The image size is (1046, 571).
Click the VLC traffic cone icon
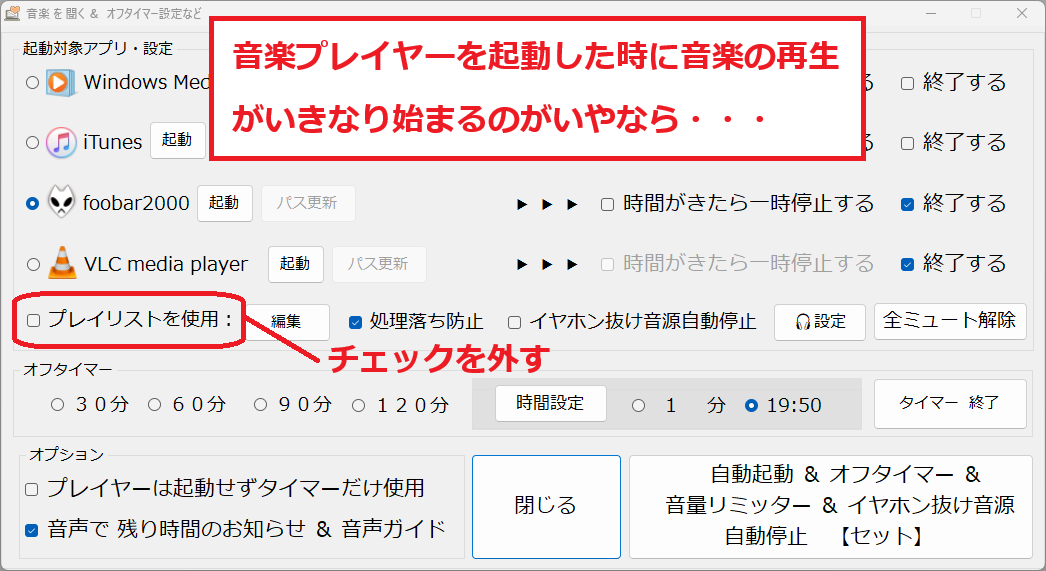tap(61, 264)
